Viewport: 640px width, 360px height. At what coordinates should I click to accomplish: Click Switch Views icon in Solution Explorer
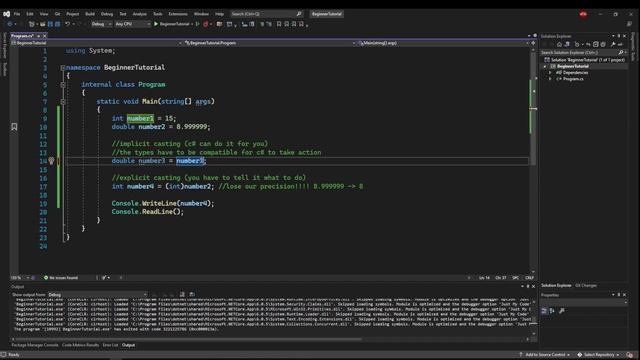point(567,44)
